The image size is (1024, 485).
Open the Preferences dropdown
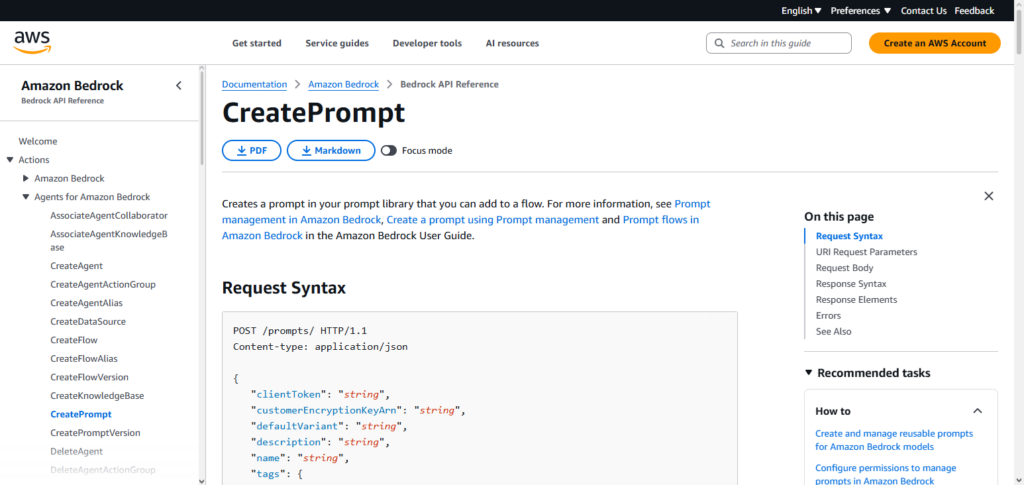click(x=861, y=10)
